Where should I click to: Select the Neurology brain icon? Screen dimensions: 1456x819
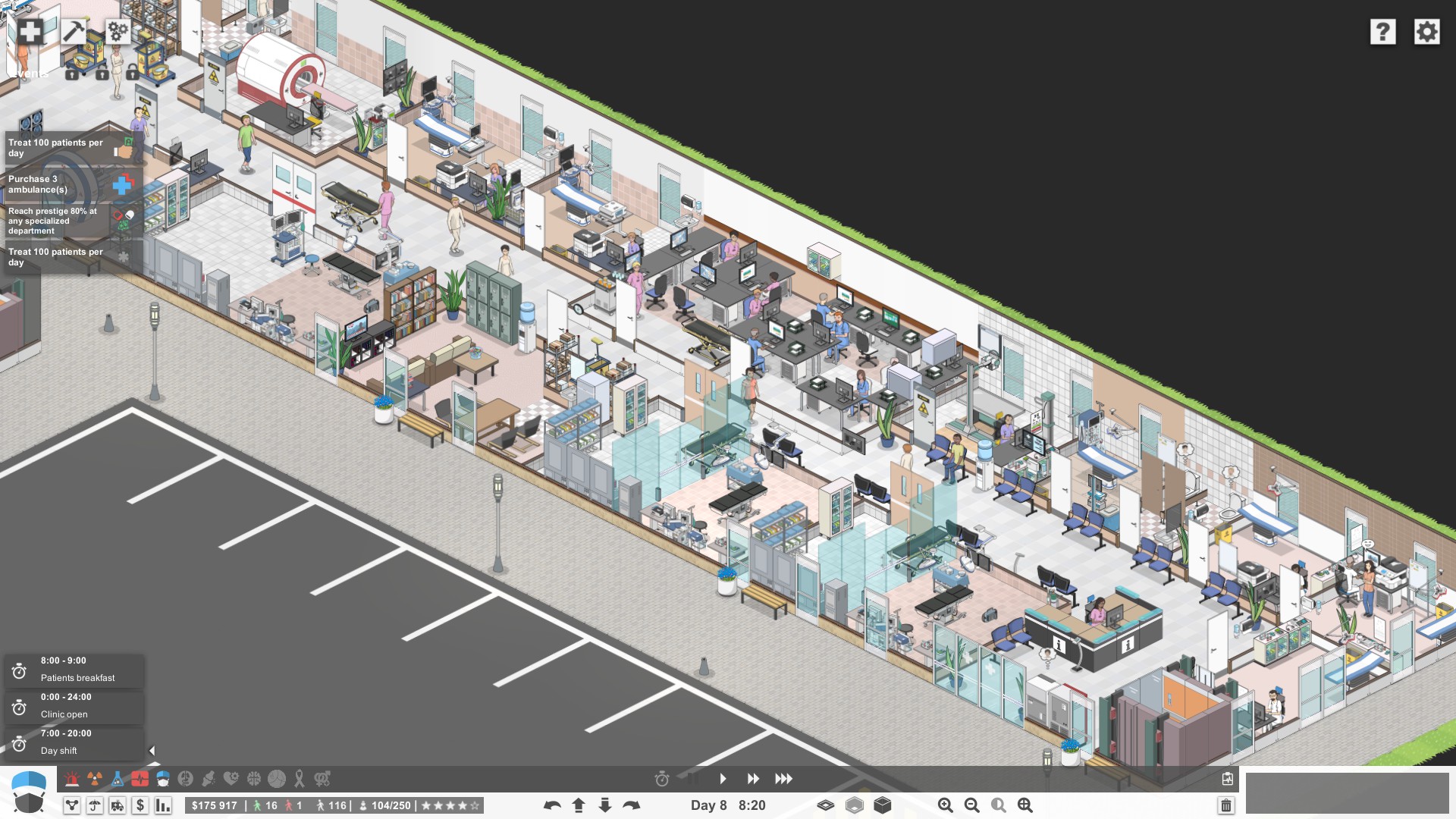(x=254, y=779)
